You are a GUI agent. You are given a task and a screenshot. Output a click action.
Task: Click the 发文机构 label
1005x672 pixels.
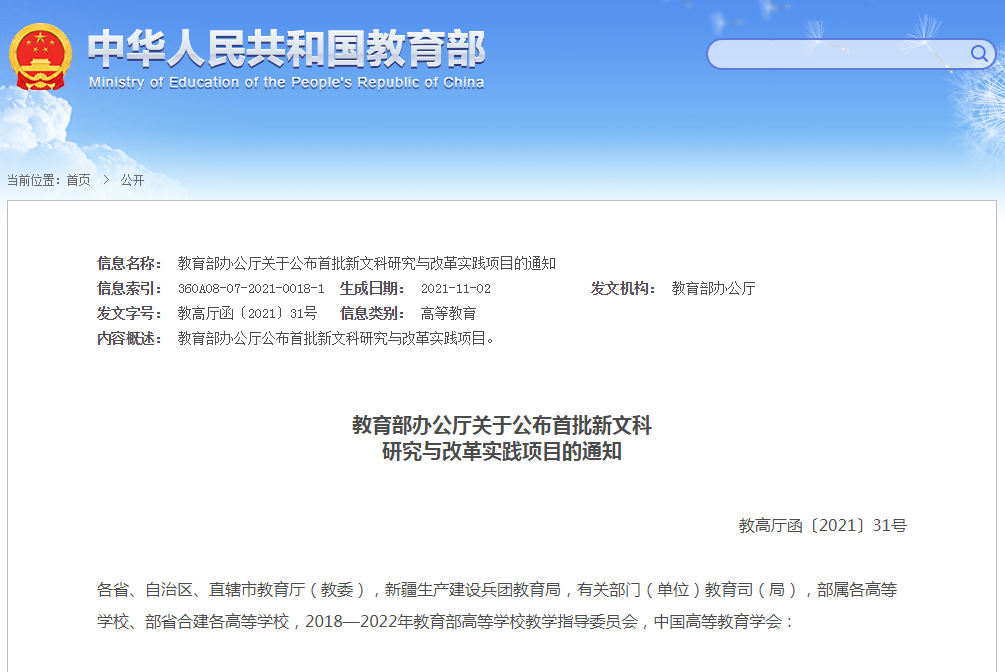click(623, 289)
